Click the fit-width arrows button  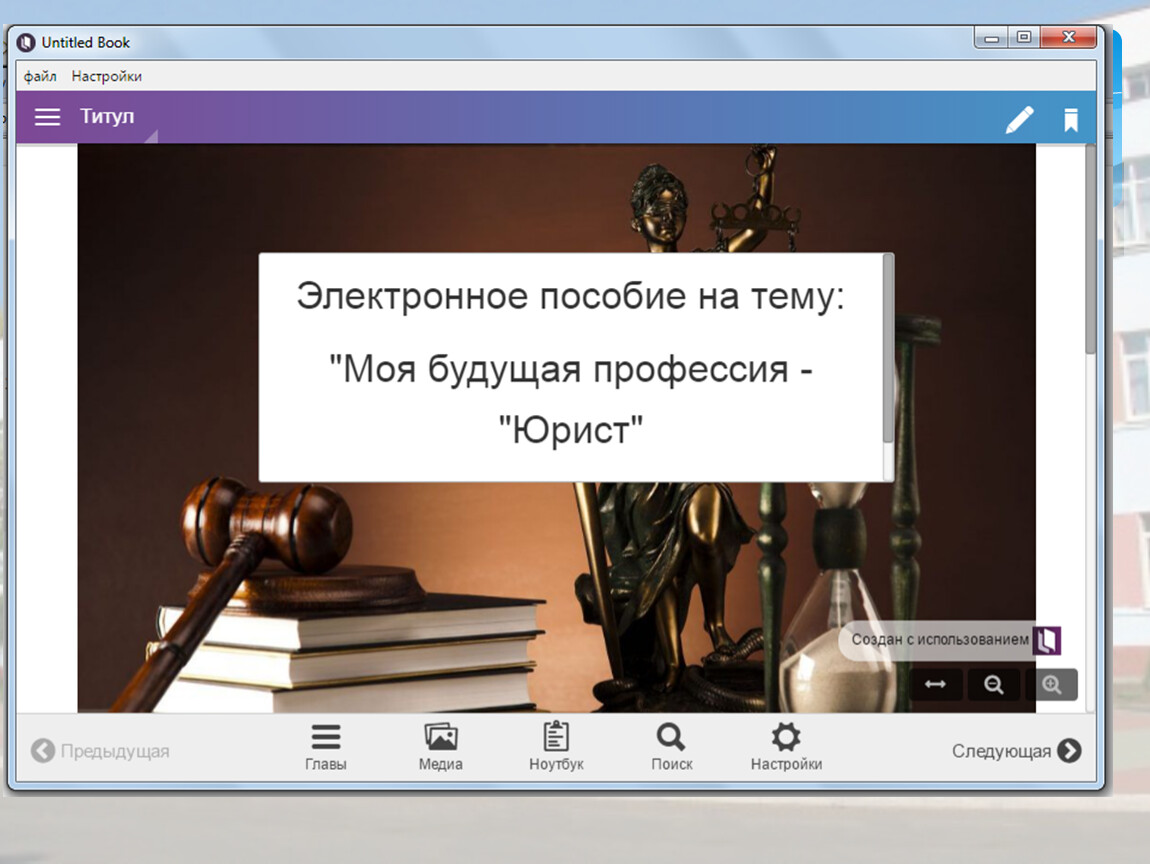(x=935, y=684)
